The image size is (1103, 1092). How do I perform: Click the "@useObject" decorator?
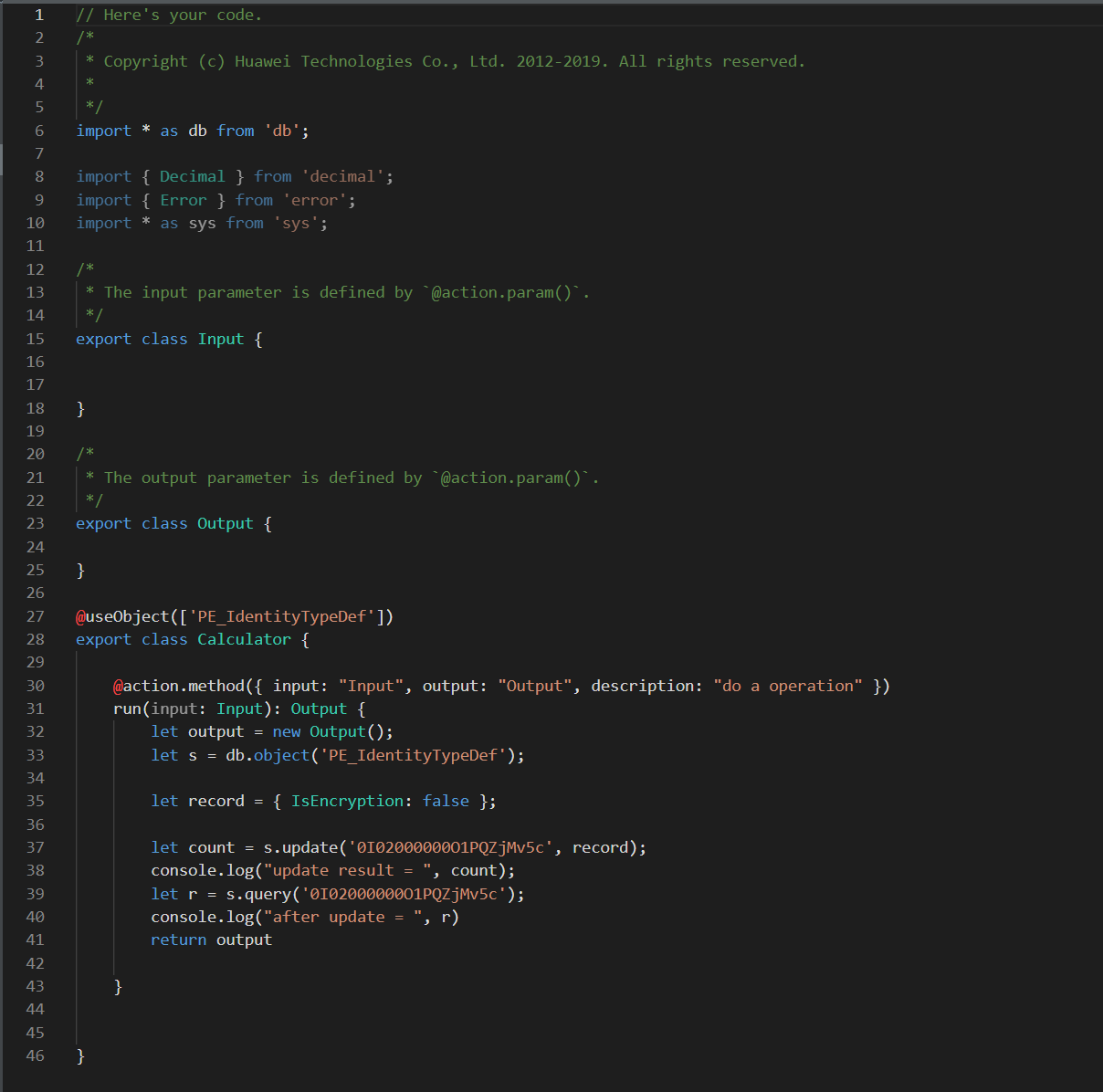[122, 616]
